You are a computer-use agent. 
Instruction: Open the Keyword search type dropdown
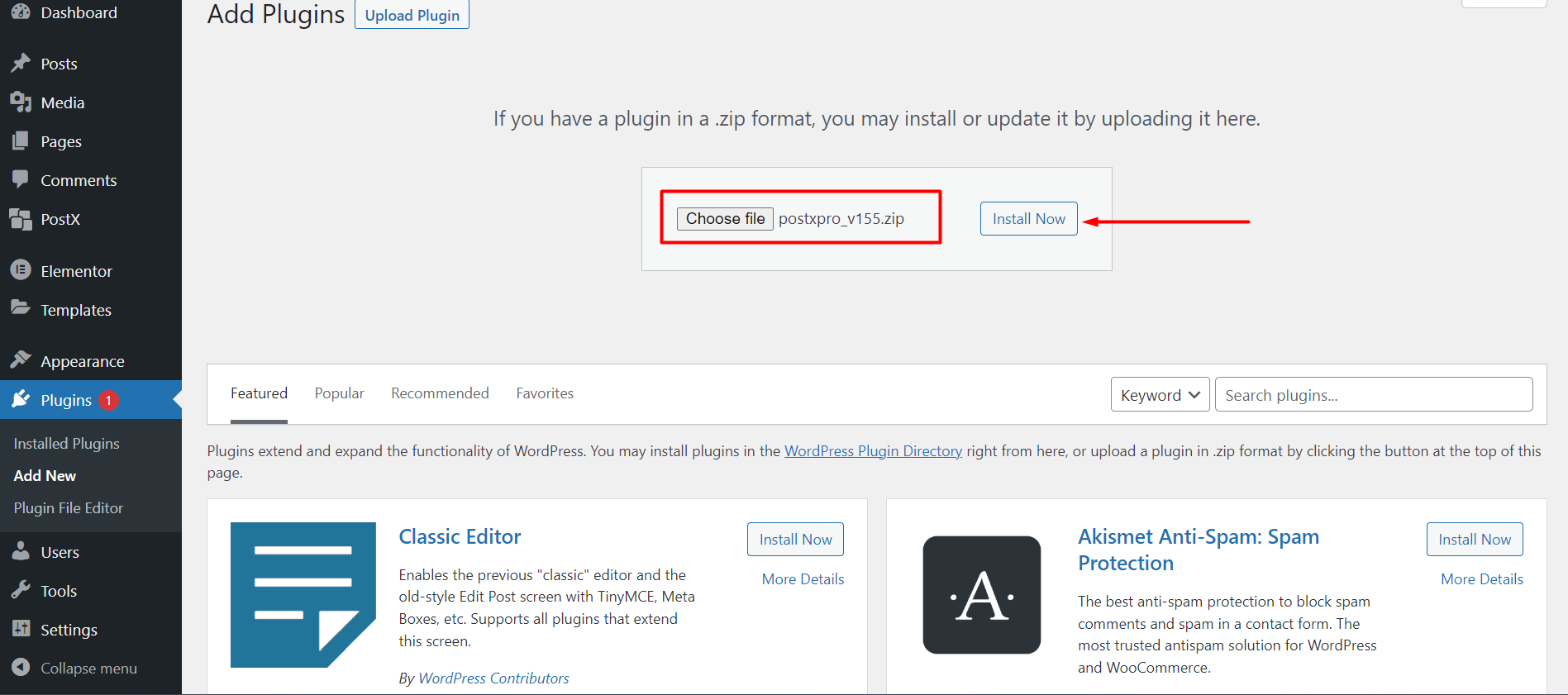pos(1161,395)
